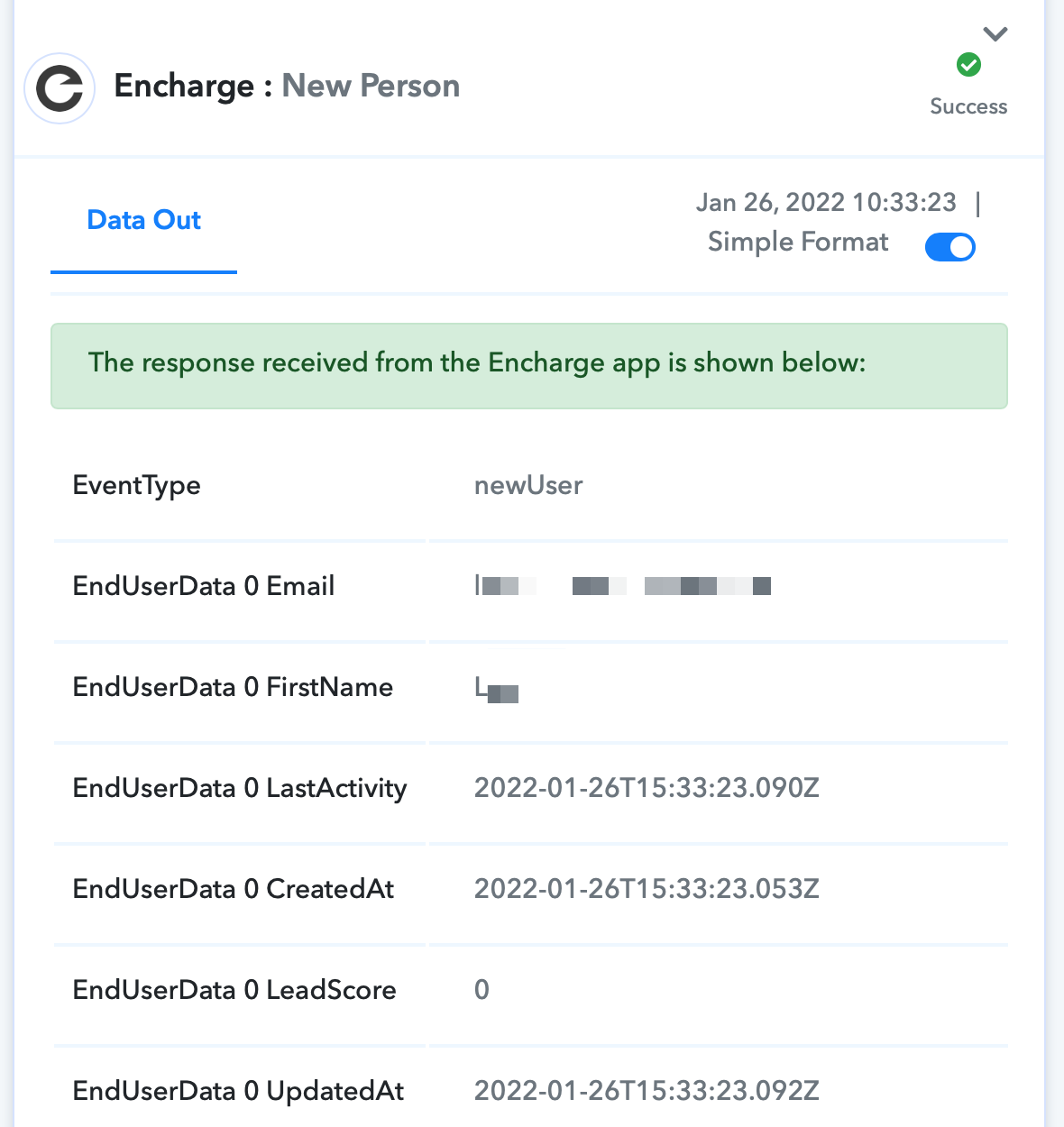Click the CreatedAt timestamp ending 053Z
Screen dimensions: 1064x1127
pyautogui.click(x=647, y=889)
